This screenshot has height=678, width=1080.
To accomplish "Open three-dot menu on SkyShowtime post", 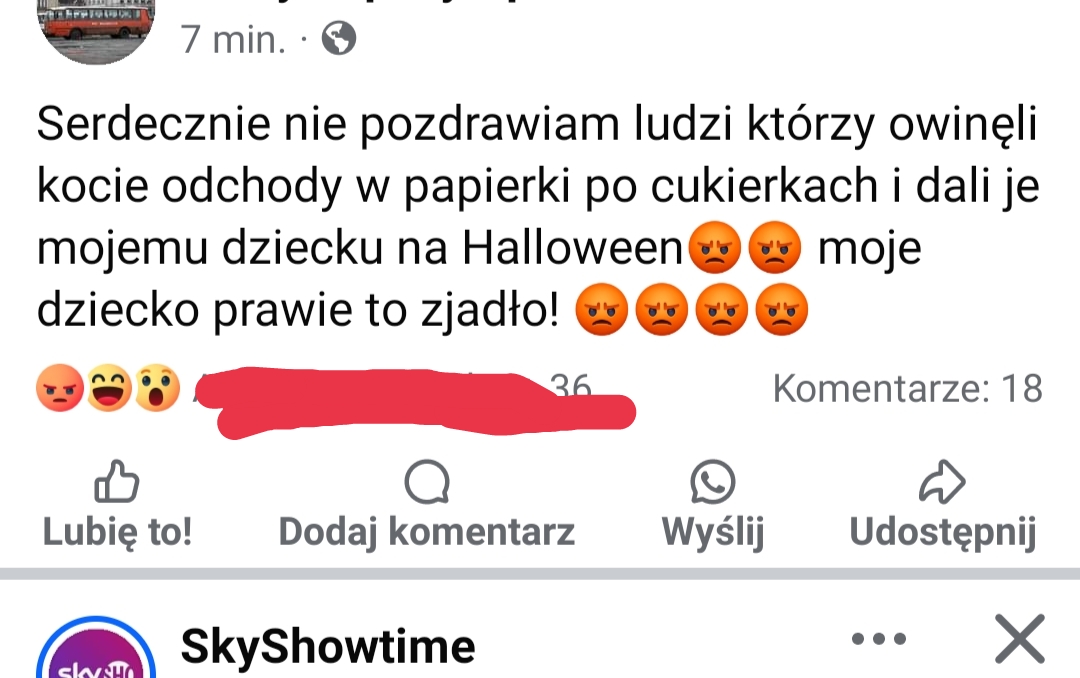I will (879, 639).
